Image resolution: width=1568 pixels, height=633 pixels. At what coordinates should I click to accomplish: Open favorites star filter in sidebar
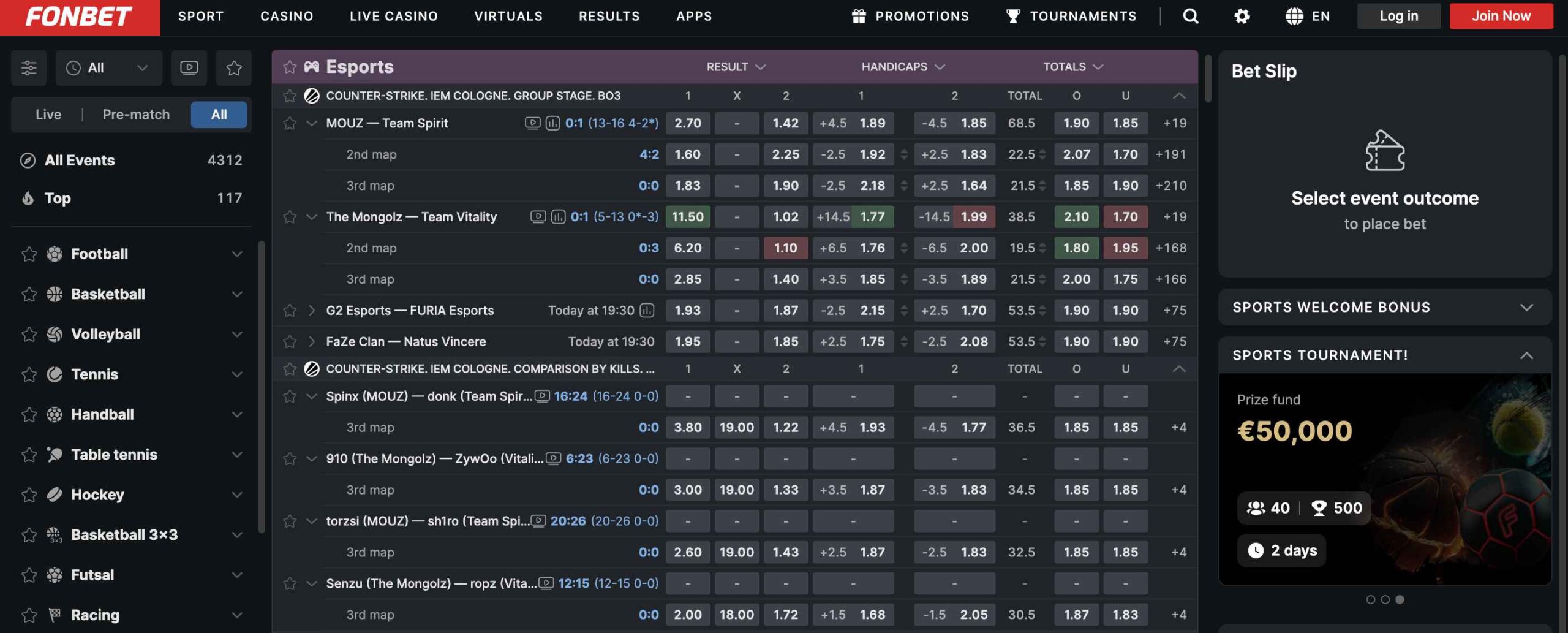pos(233,67)
